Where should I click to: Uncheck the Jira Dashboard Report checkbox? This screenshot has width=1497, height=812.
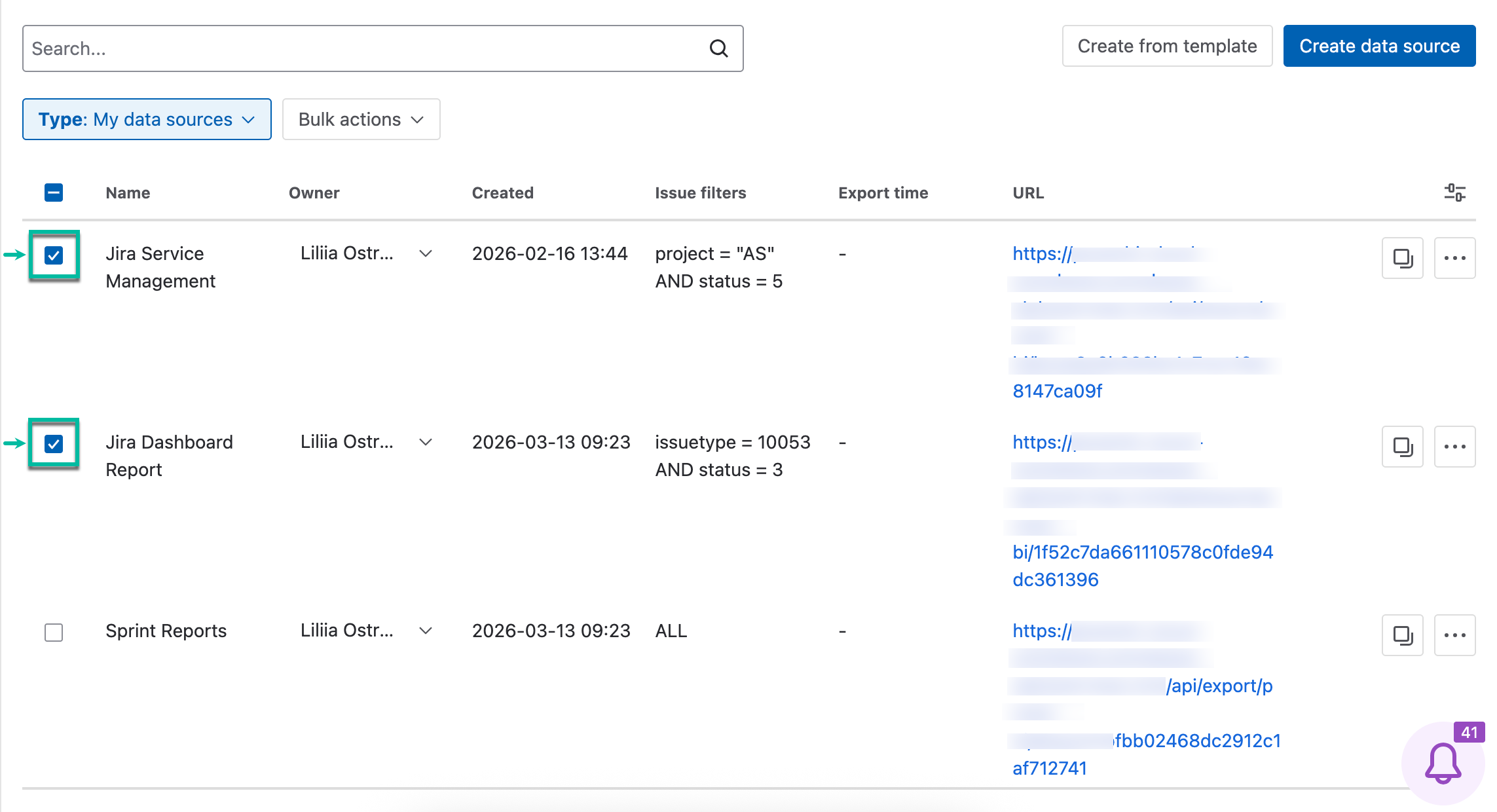pyautogui.click(x=54, y=444)
